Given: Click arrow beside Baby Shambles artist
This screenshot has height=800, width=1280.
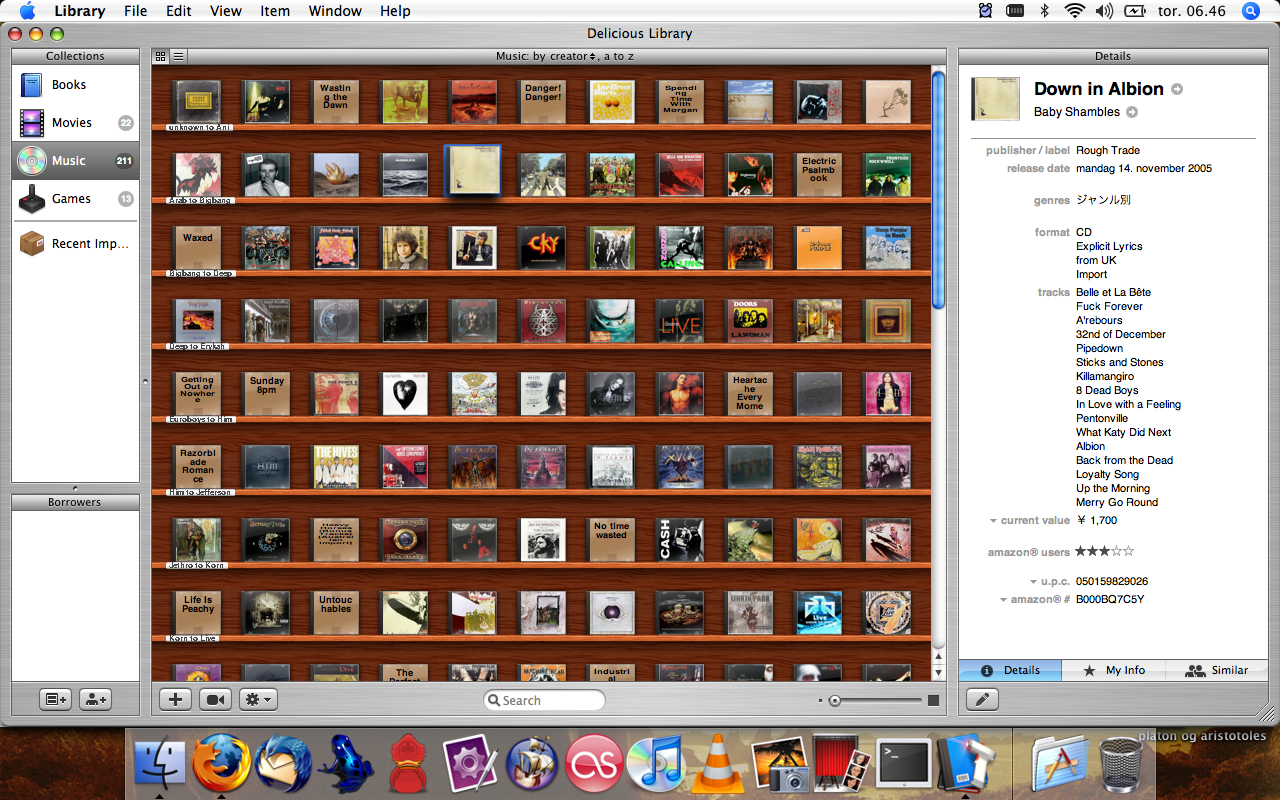Looking at the screenshot, I should coord(1132,112).
